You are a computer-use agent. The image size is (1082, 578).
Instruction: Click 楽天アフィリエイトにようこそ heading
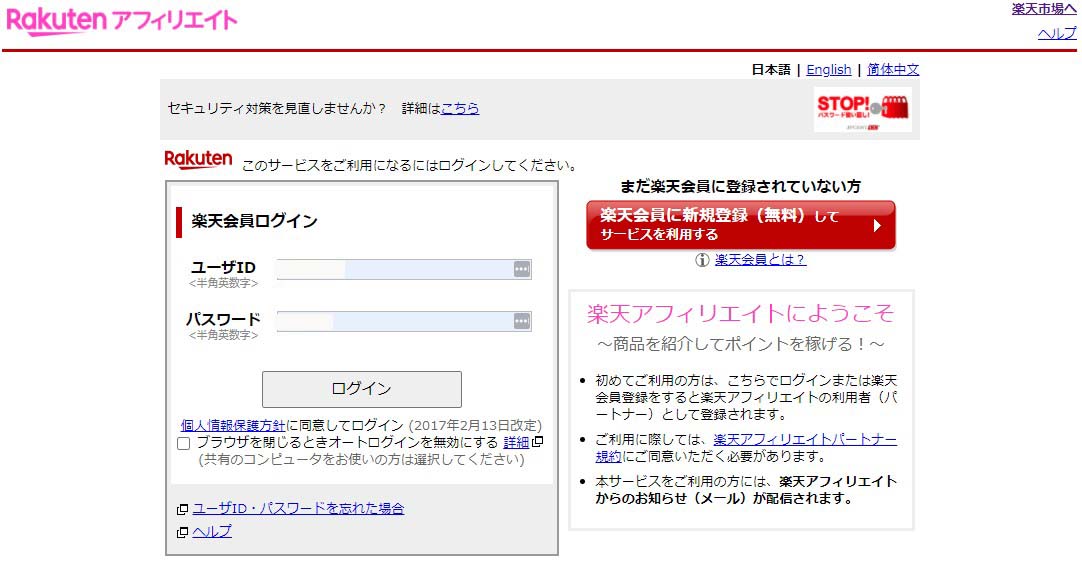pyautogui.click(x=740, y=314)
